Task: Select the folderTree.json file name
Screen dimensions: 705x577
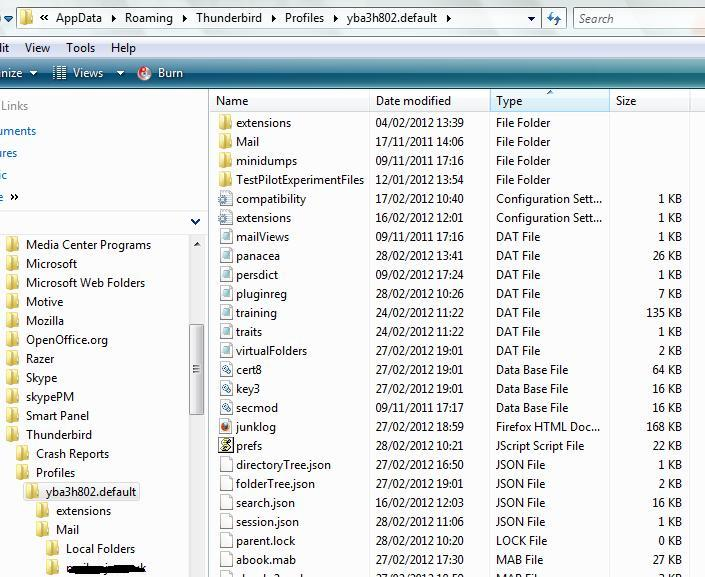Action: tap(275, 483)
